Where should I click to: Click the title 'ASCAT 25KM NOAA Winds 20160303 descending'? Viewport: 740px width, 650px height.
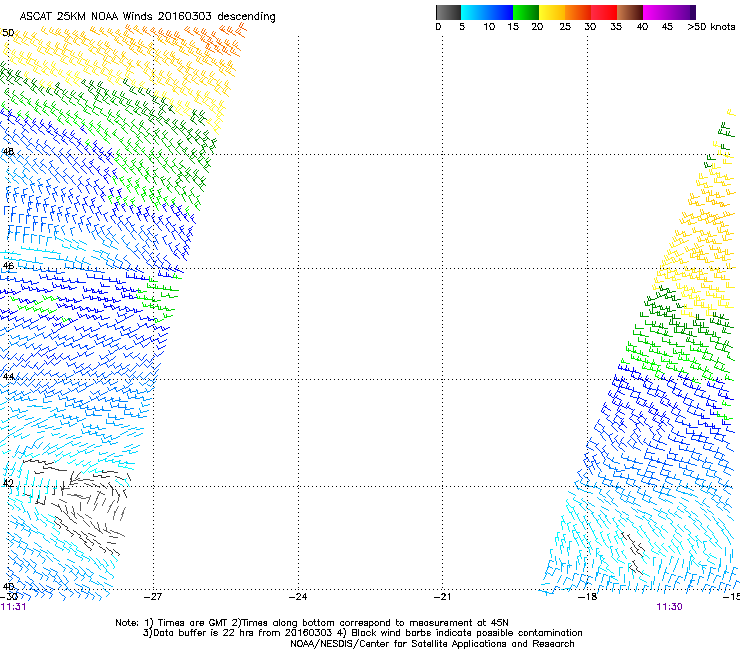[147, 17]
